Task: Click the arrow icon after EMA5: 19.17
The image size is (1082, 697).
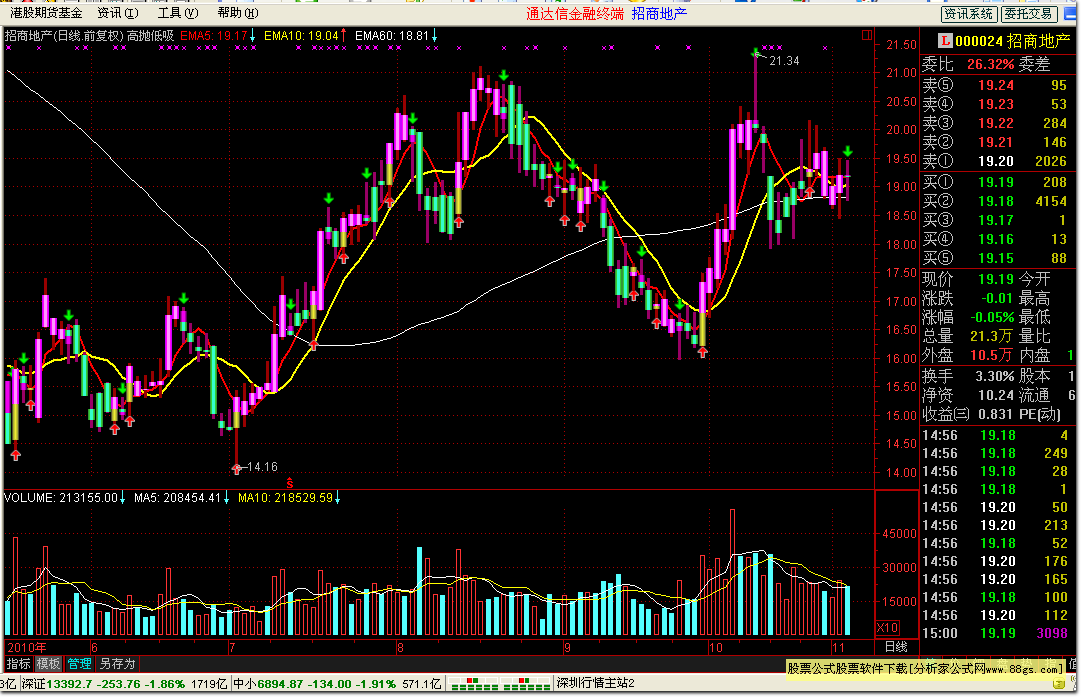Action: 253,35
